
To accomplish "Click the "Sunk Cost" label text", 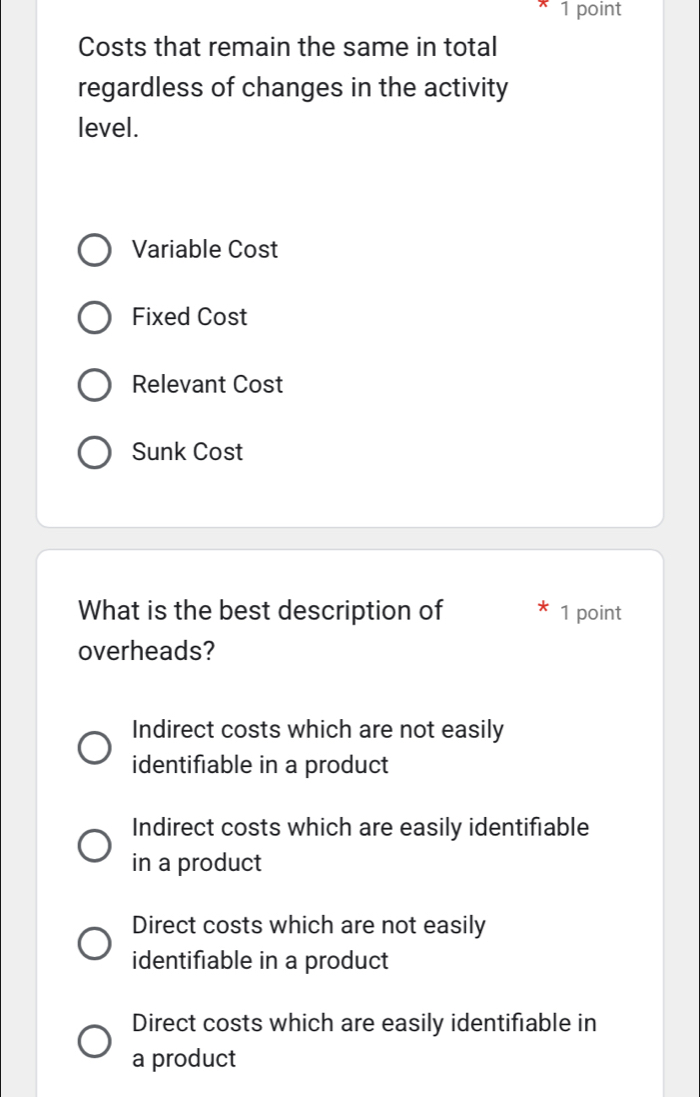I will click(187, 452).
